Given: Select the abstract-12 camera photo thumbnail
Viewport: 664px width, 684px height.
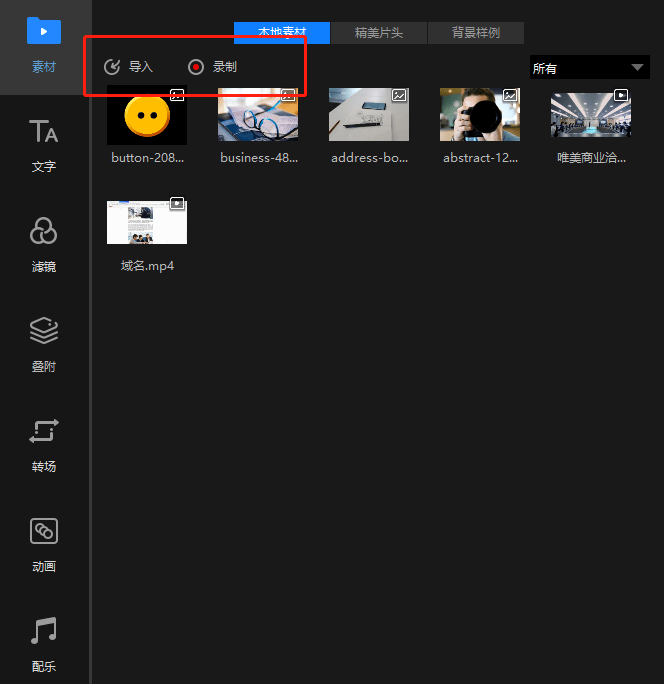Looking at the screenshot, I should pyautogui.click(x=480, y=116).
